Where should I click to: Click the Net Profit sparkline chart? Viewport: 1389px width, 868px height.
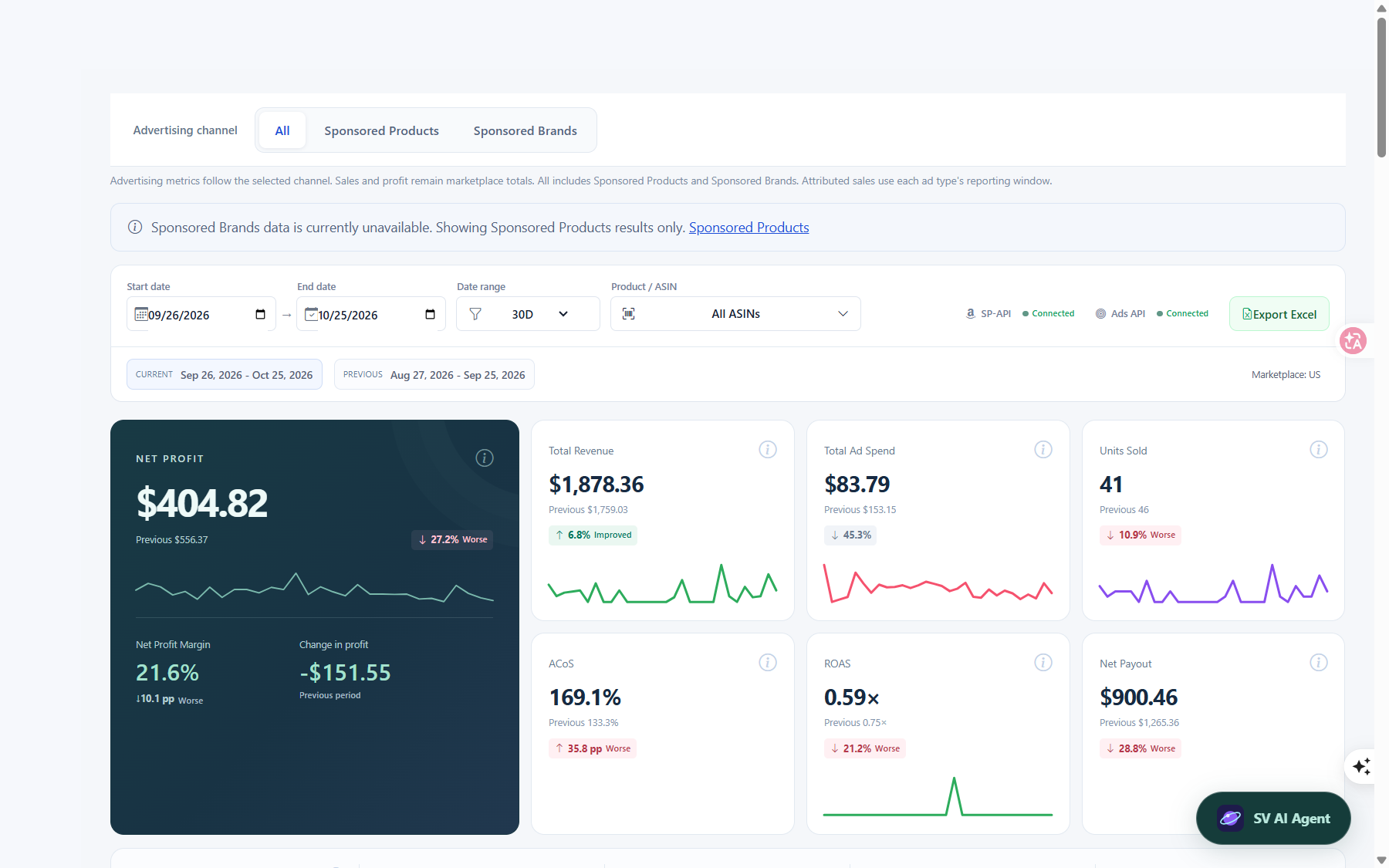pos(315,587)
